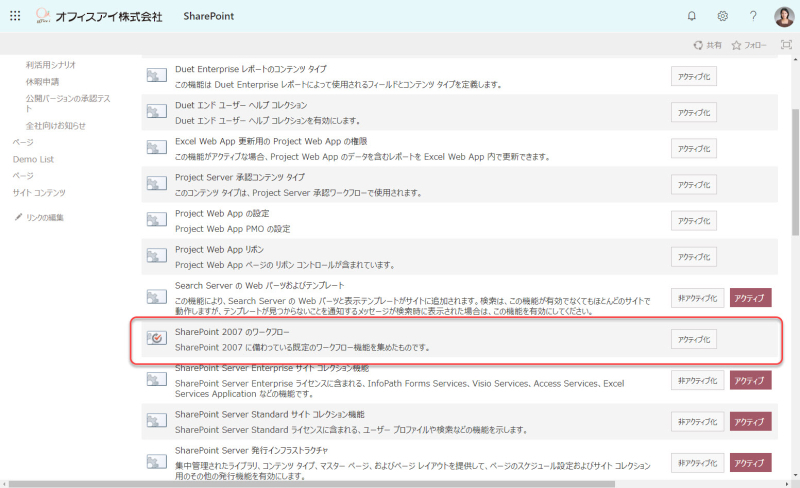Activate Excel Web App 更新用の権限 feature
This screenshot has height=488, width=800.
coord(694,149)
